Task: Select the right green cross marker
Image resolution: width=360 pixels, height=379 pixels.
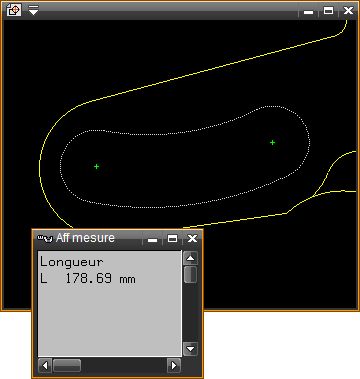Action: [x=272, y=143]
